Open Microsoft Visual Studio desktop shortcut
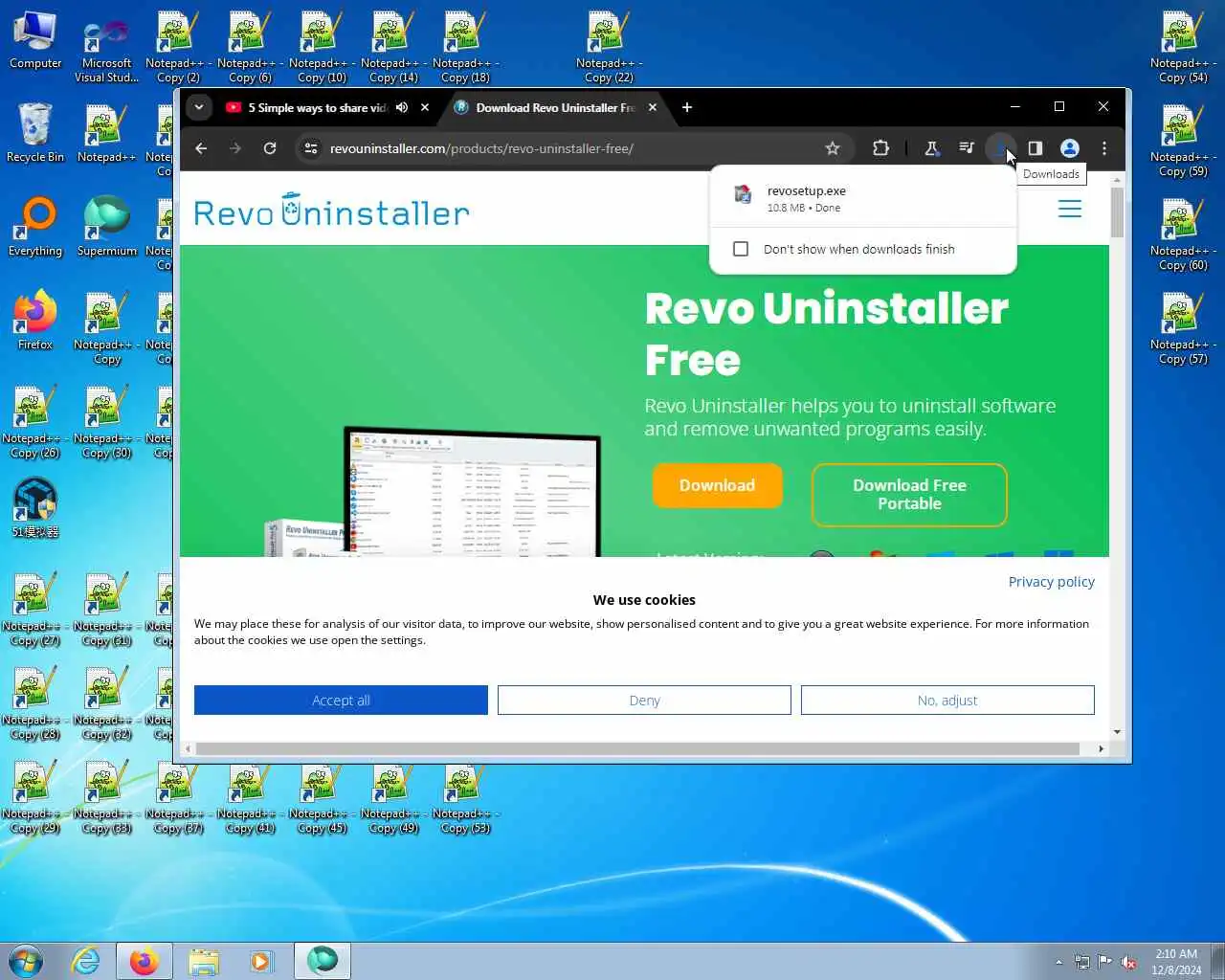Viewport: 1225px width, 980px height. click(x=107, y=48)
